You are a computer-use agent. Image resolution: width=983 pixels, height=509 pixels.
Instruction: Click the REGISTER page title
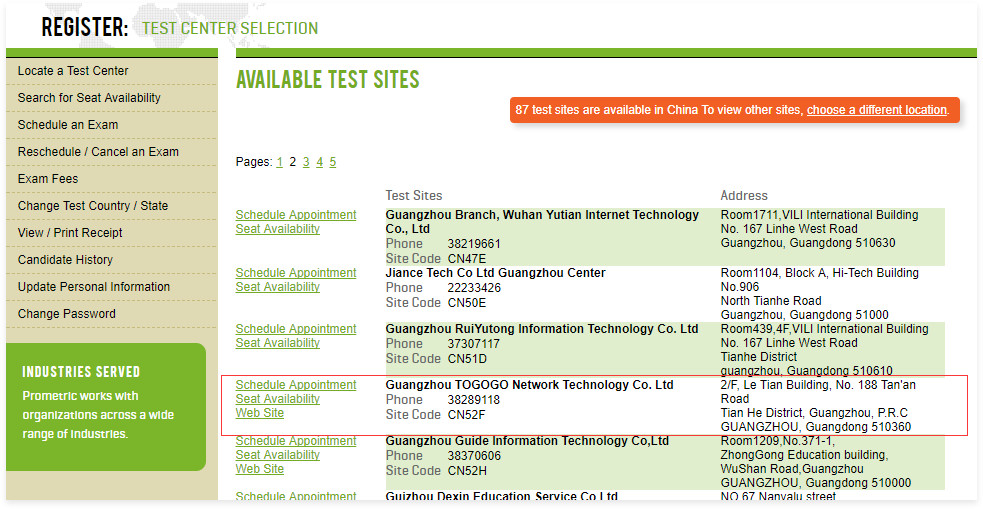click(x=85, y=28)
